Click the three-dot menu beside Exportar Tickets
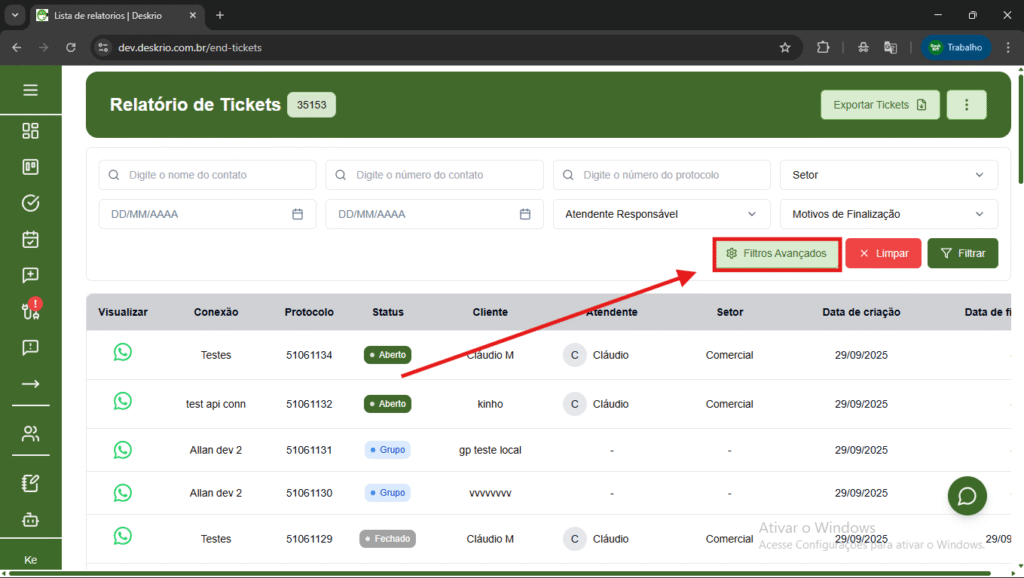 click(x=966, y=105)
